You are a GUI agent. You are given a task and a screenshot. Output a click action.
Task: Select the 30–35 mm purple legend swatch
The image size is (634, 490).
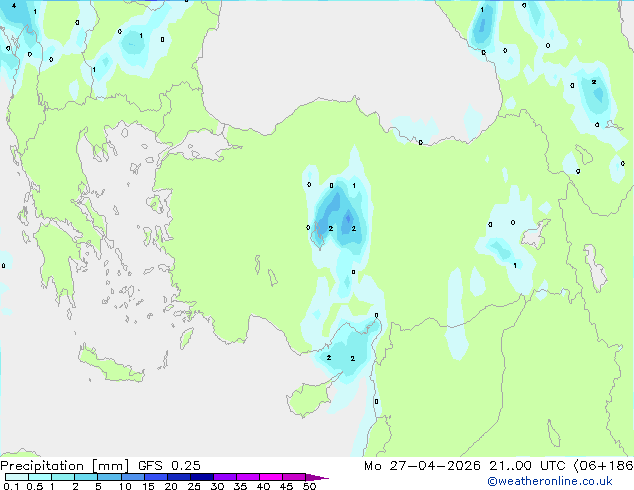225,477
